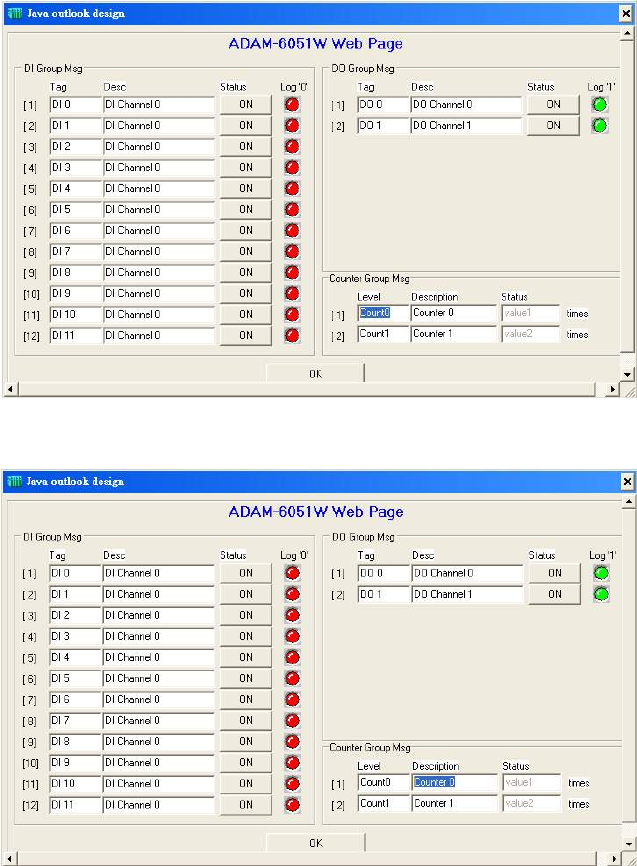This screenshot has width=637, height=866.
Task: Click the red LED for DI 5 in lower window
Action: point(292,678)
